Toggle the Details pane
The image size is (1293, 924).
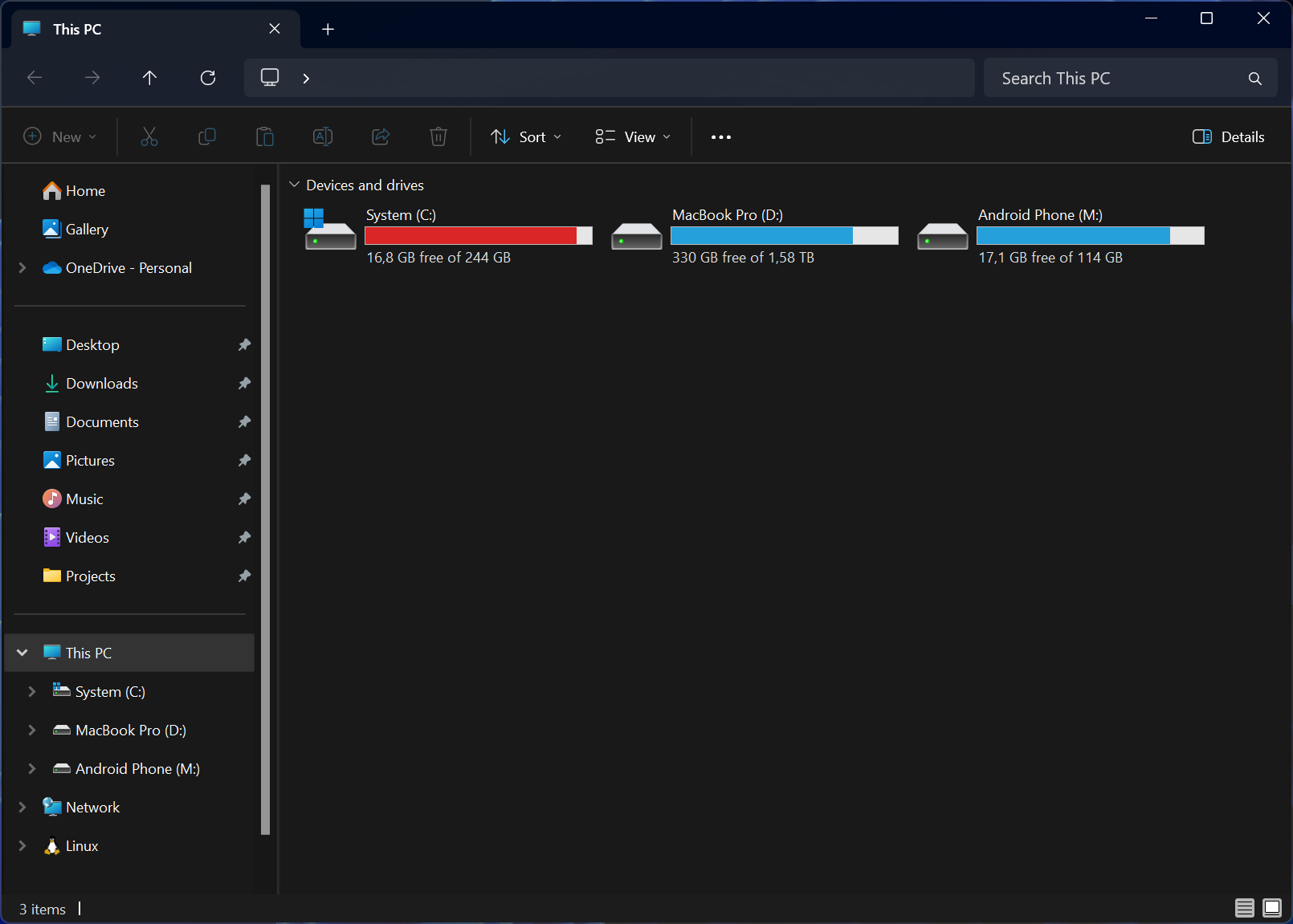pos(1229,136)
